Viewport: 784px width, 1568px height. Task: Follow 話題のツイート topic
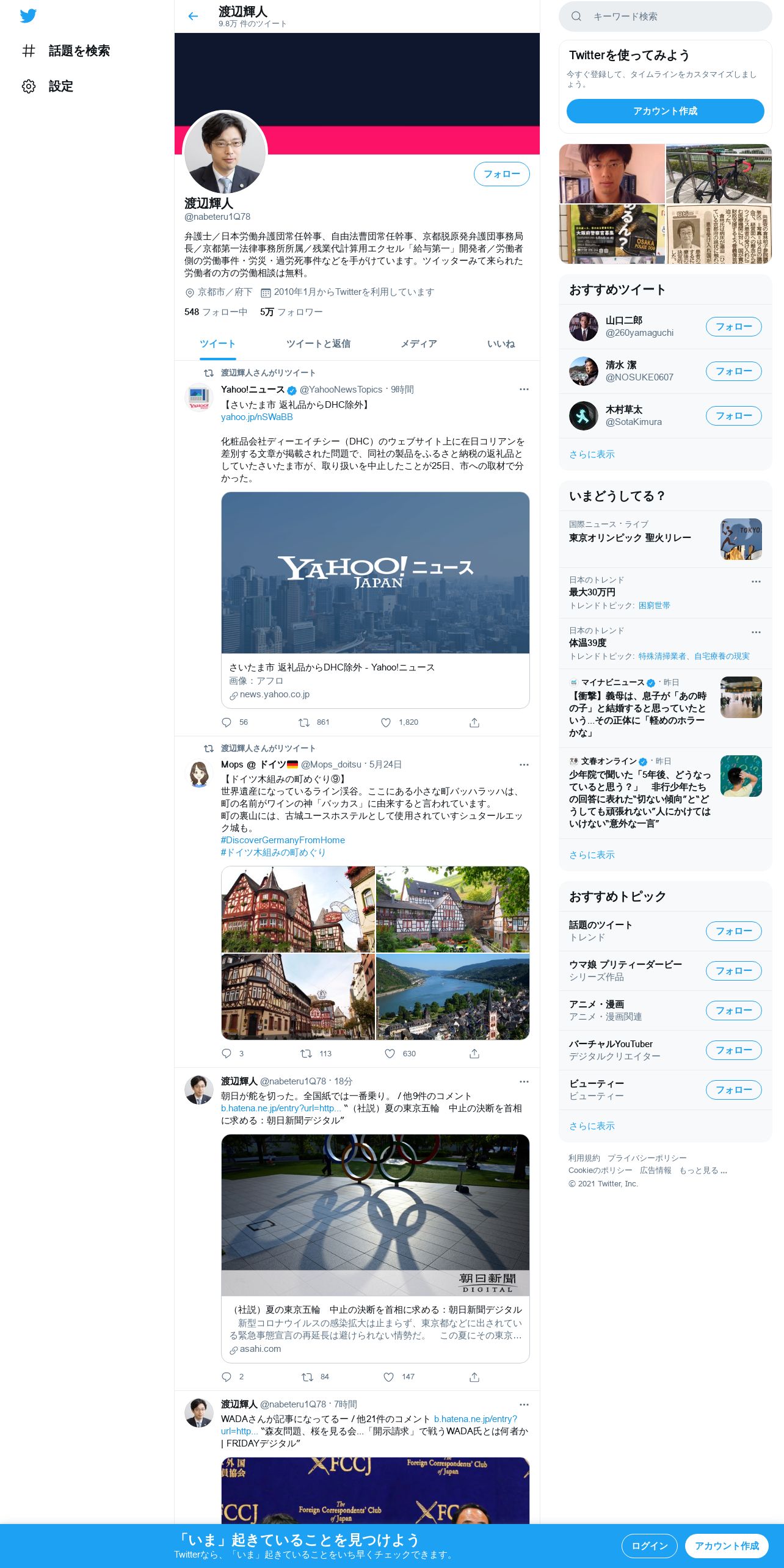(733, 931)
